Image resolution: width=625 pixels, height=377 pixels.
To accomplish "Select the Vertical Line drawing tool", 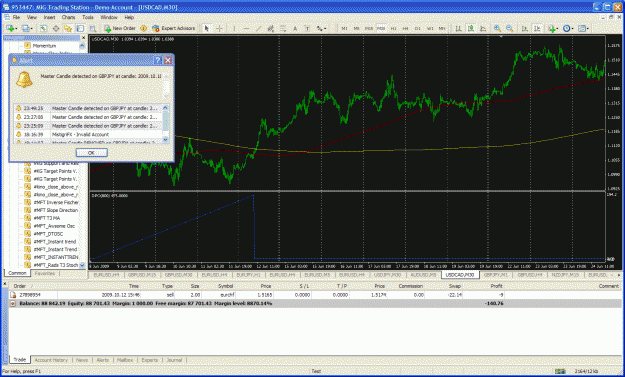I will pos(234,28).
